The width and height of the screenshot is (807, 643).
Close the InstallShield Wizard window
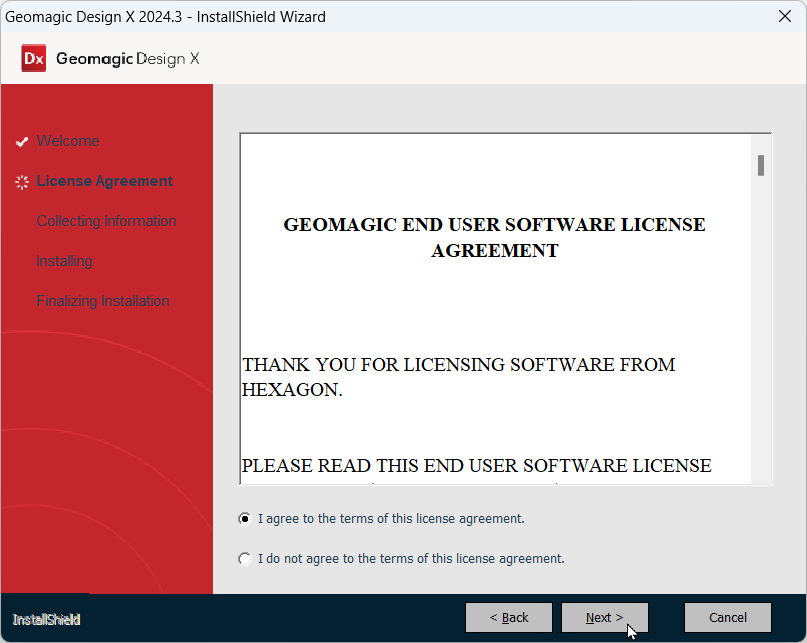tap(784, 16)
